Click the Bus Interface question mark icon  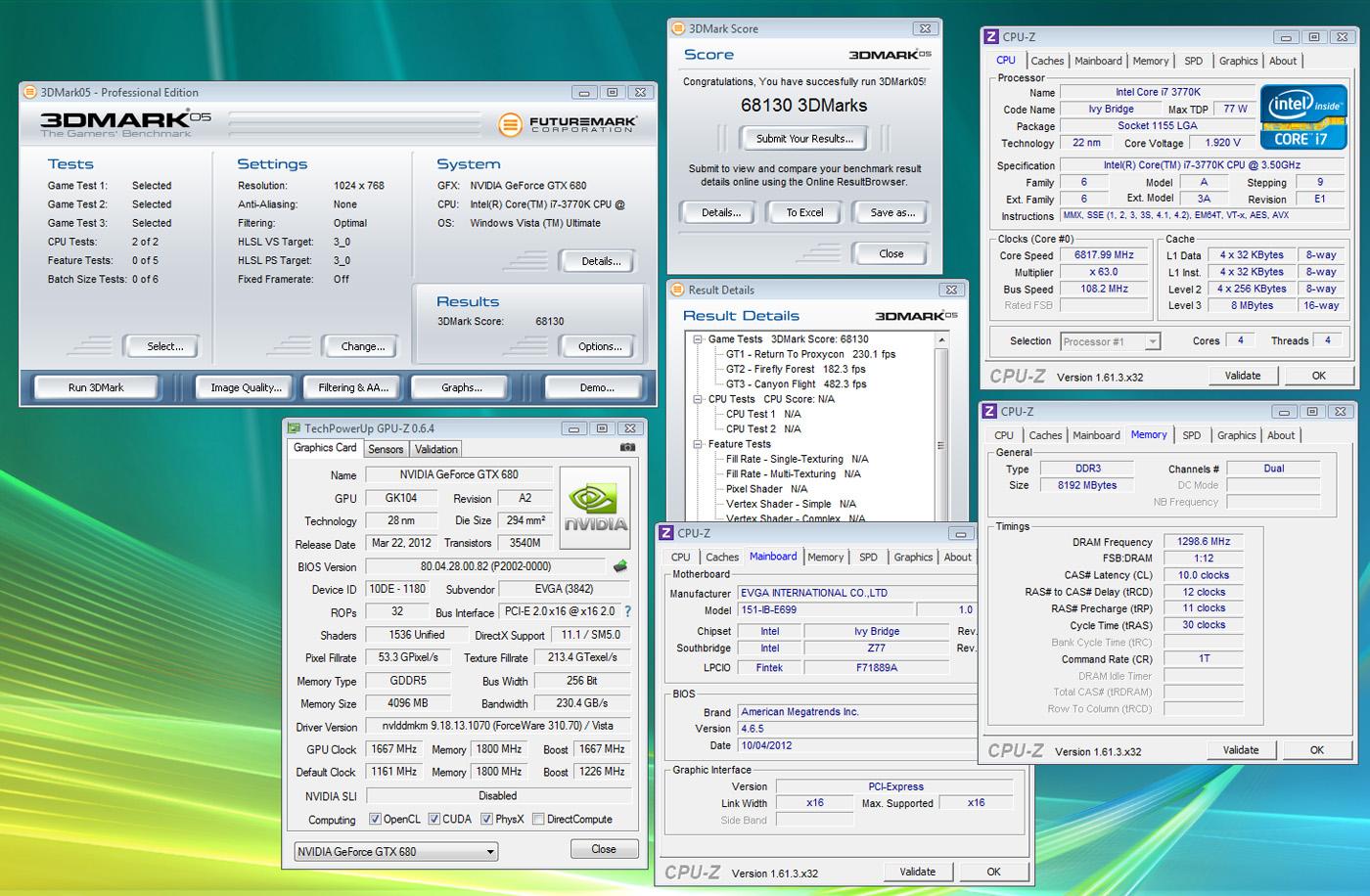pyautogui.click(x=627, y=611)
